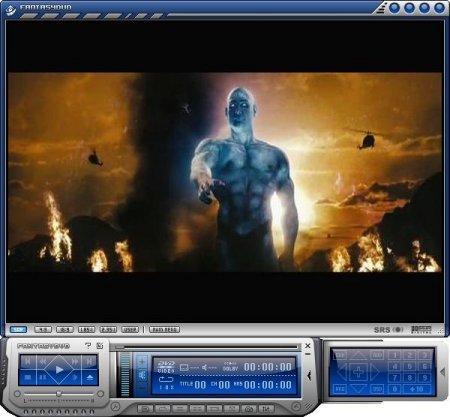Rewind the video
The width and height of the screenshot is (450, 417).
43,361
